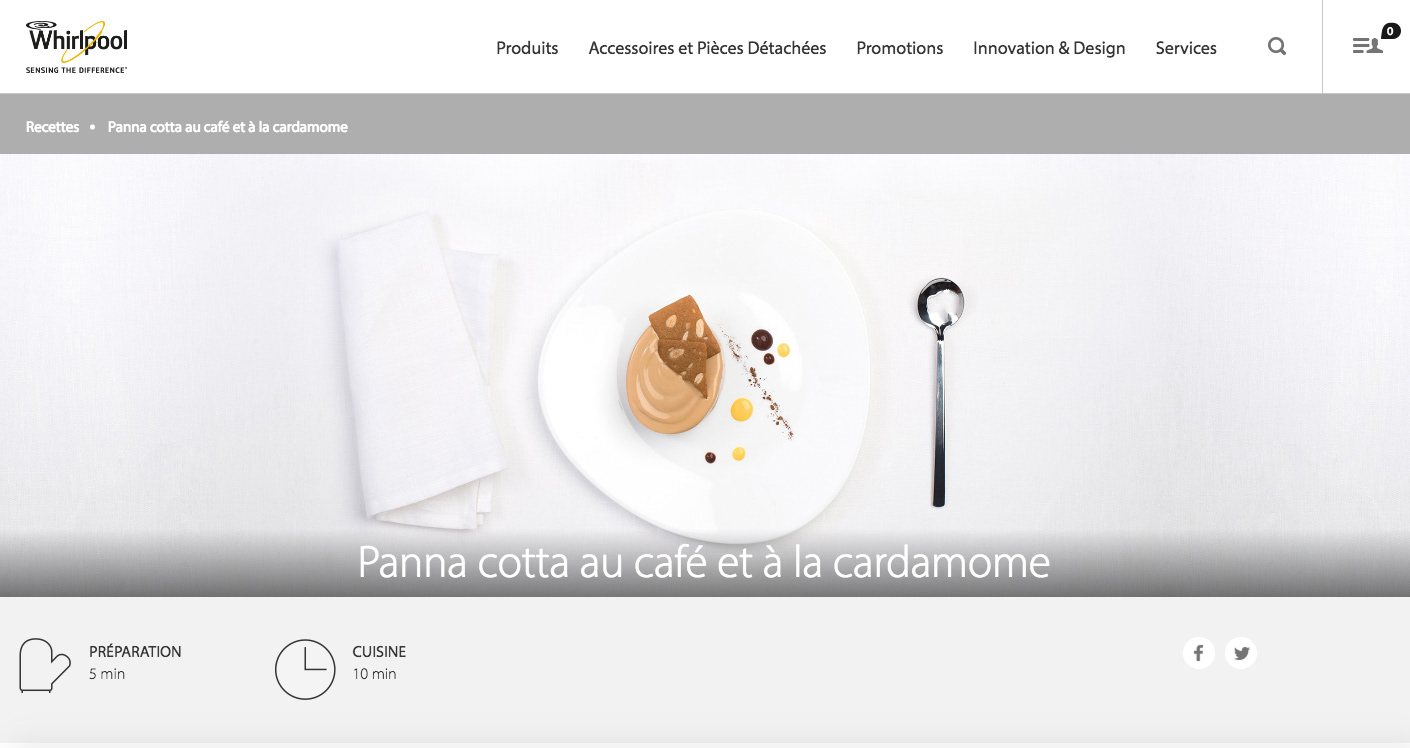Image resolution: width=1410 pixels, height=748 pixels.
Task: Open the user account list icon
Action: [1367, 46]
